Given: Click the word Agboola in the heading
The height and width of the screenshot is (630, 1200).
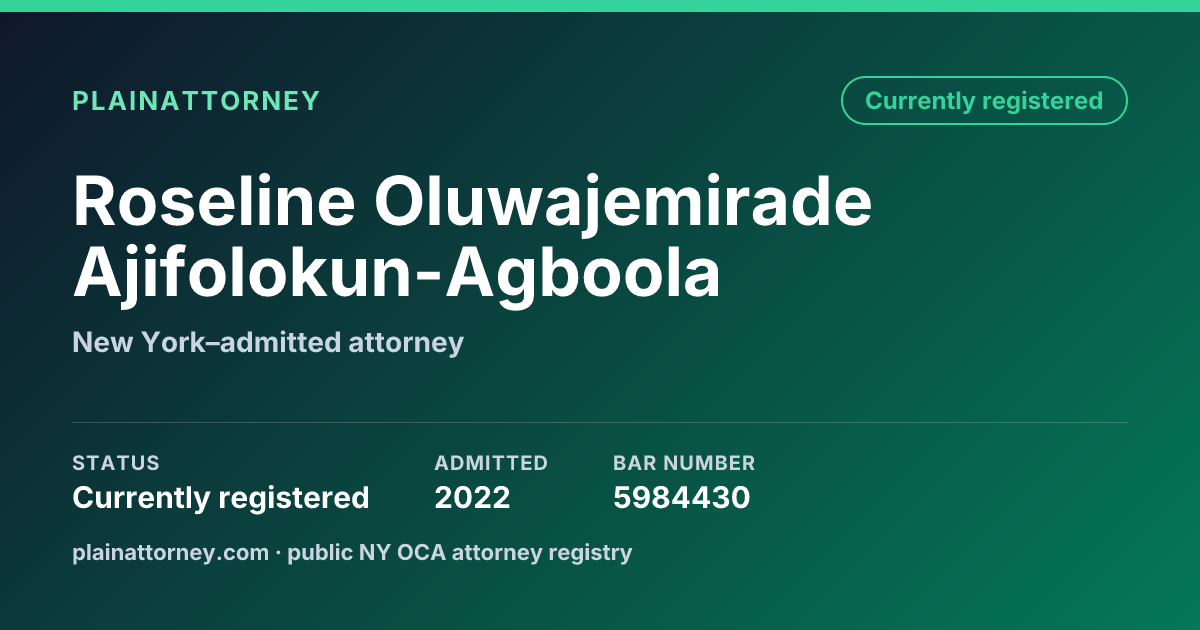Looking at the screenshot, I should [582, 276].
